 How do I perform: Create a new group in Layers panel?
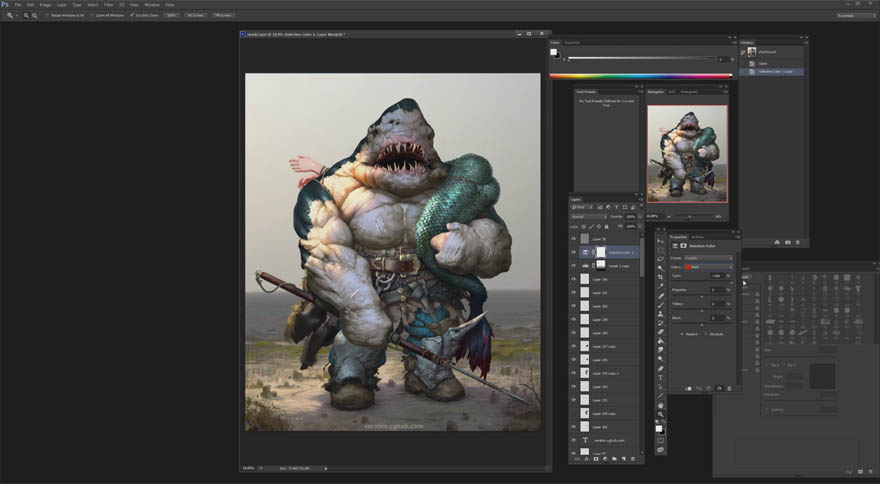[614, 459]
